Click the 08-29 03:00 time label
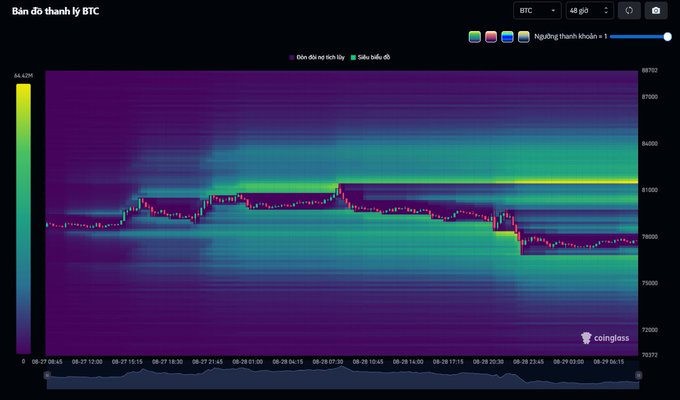This screenshot has height=400, width=680. [x=569, y=361]
